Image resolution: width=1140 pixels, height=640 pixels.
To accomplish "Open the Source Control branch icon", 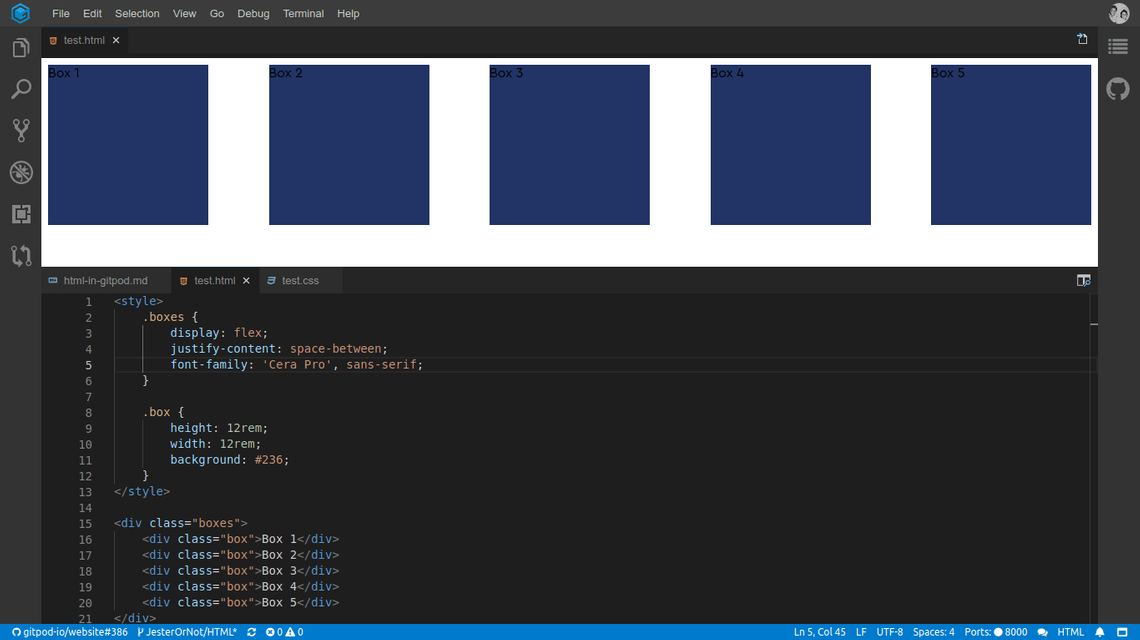I will coord(21,131).
